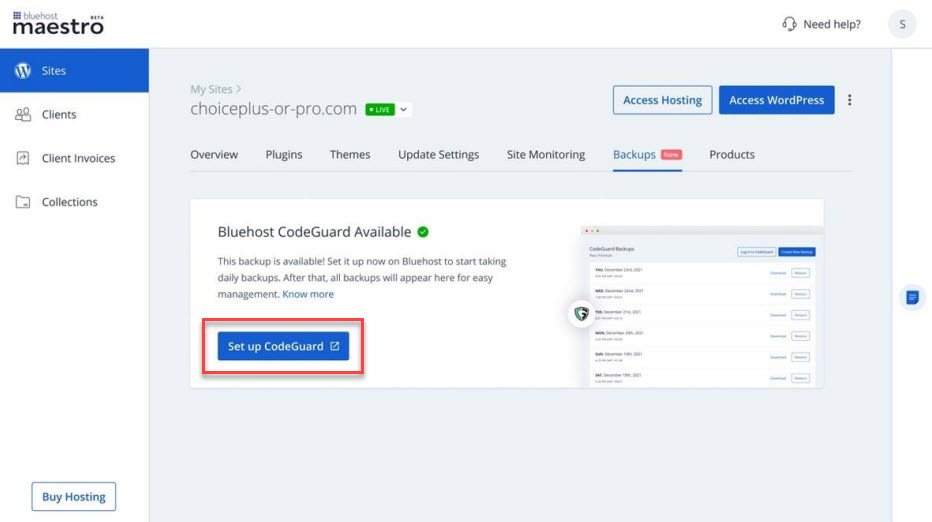932x522 pixels.
Task: Open the Need help? link
Action: coord(832,24)
